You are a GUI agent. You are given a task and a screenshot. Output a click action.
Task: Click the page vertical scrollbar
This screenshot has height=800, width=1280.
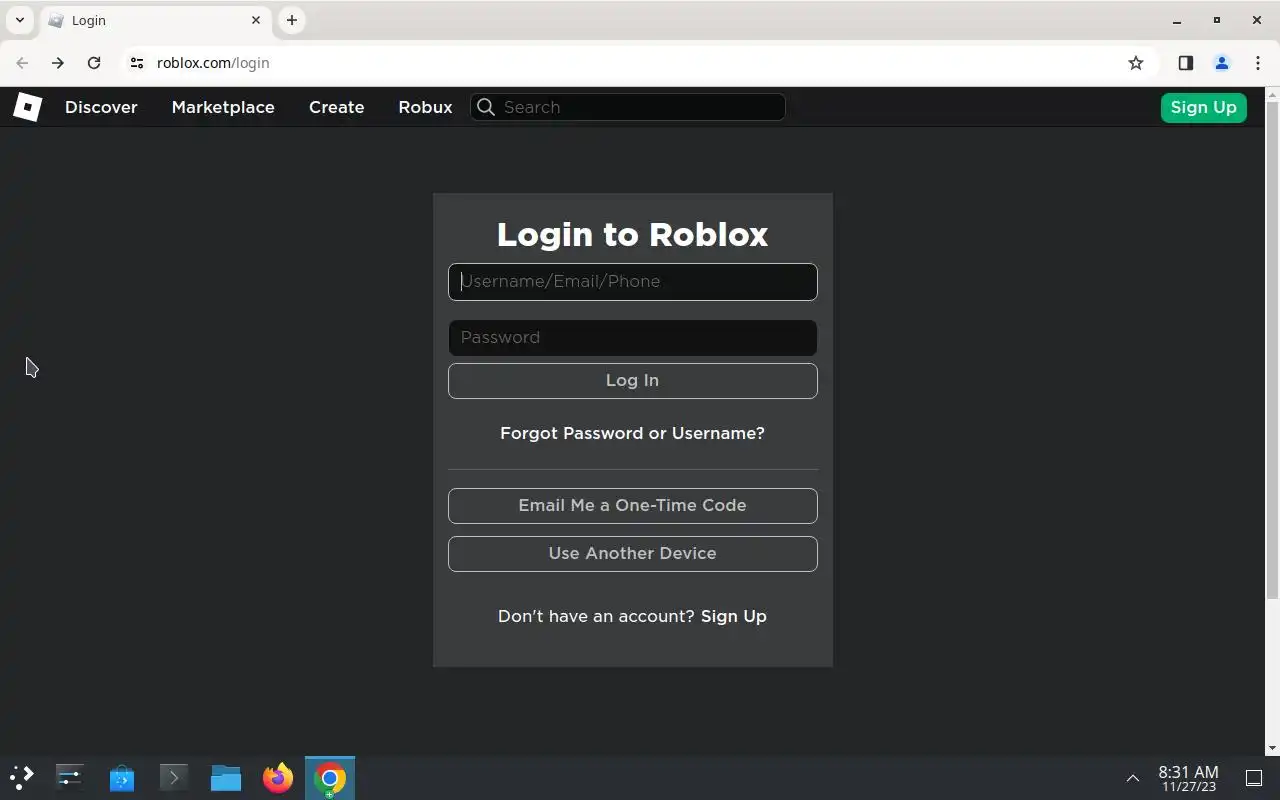[x=1272, y=351]
